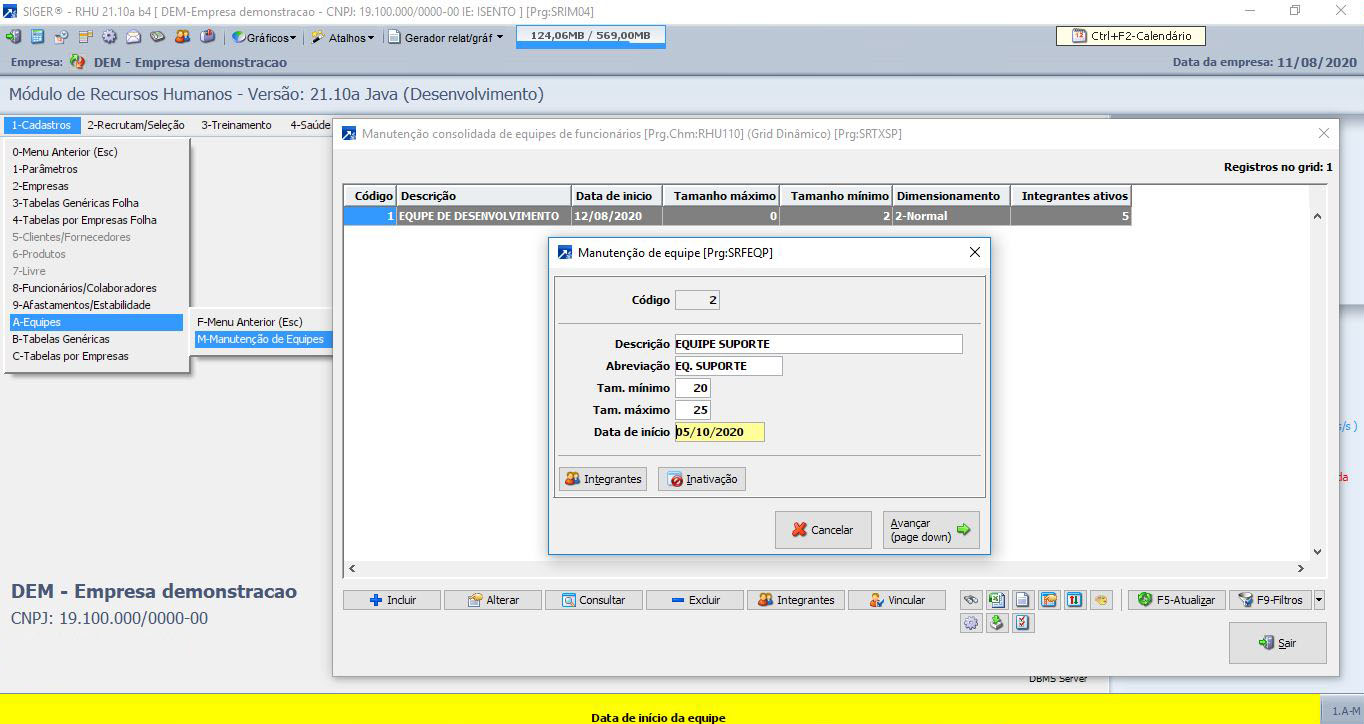
Task: Open Integrantes inside the Manutenção de equipe dialog
Action: point(603,479)
